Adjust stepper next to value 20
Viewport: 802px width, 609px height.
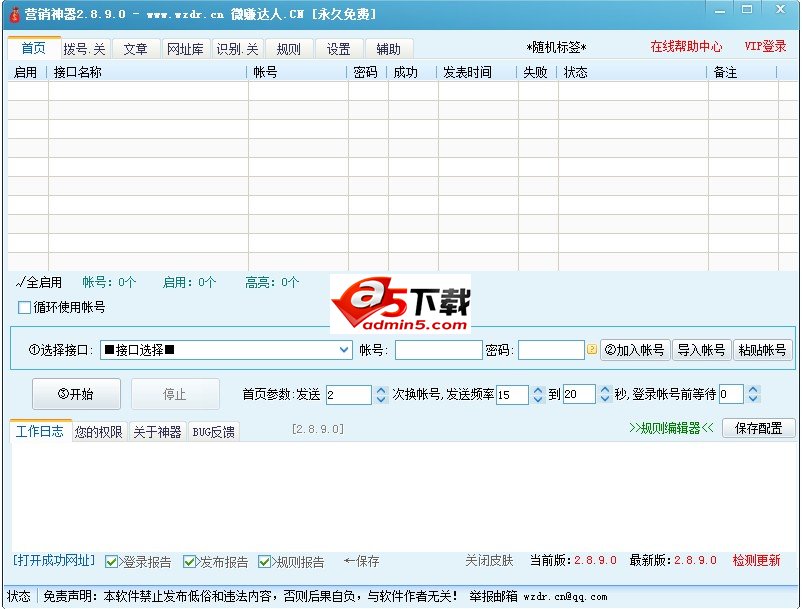(605, 394)
